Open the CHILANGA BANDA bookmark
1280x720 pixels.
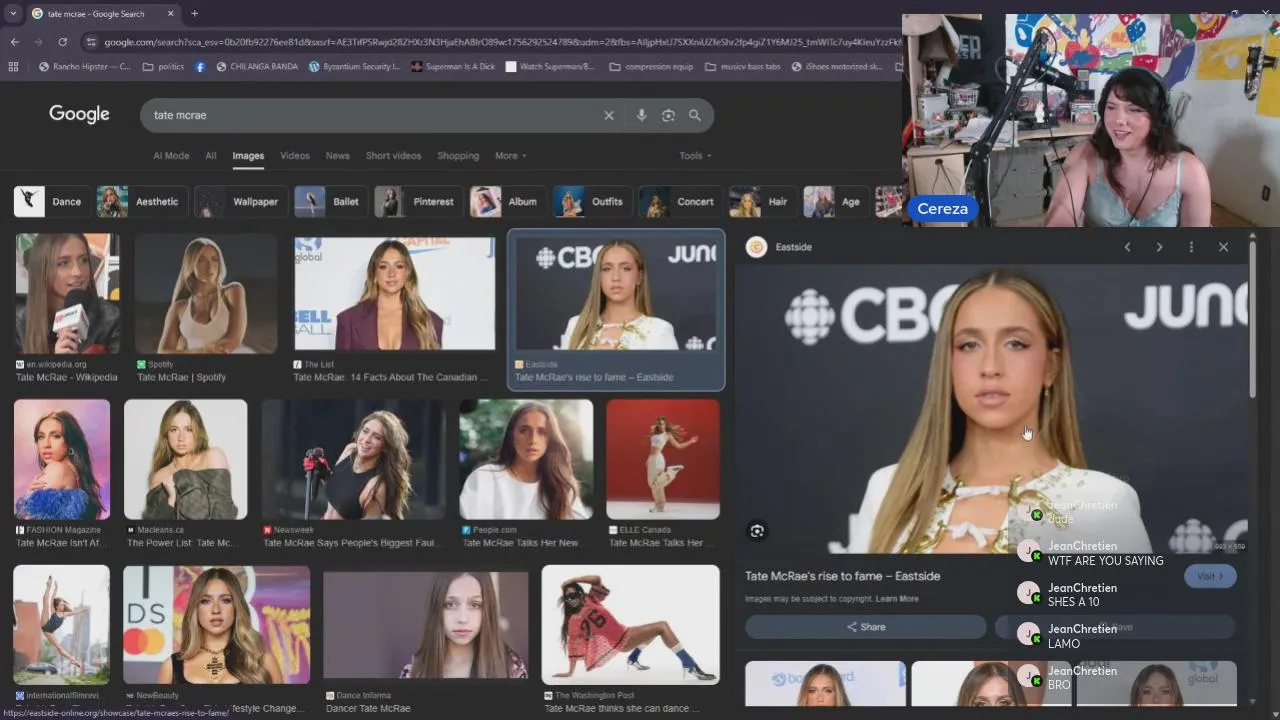pyautogui.click(x=257, y=67)
